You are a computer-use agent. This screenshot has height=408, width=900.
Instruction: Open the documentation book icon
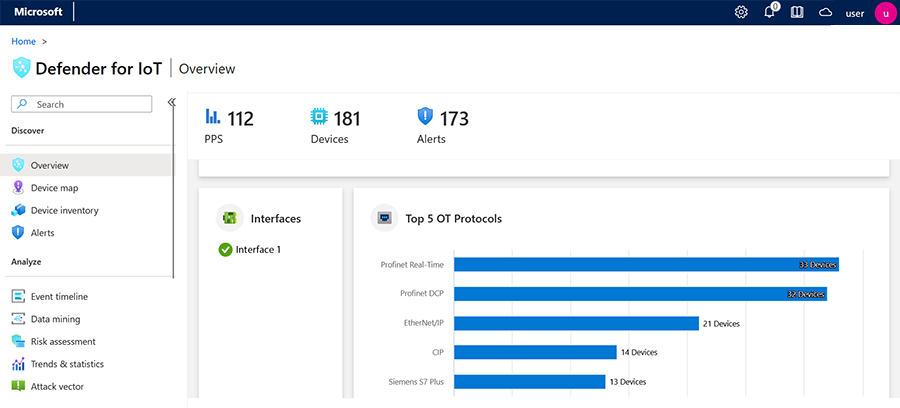797,13
